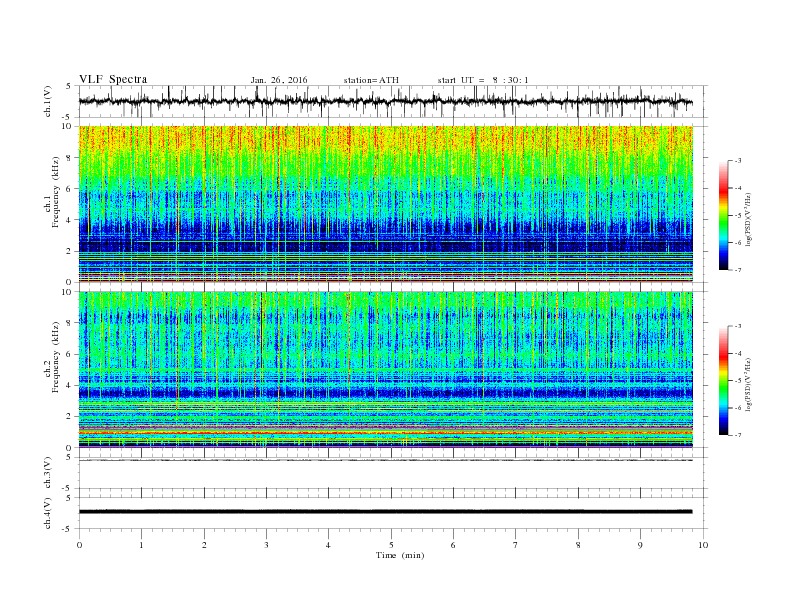
Task: Click the "7" tick on the time axis
Action: (515, 545)
